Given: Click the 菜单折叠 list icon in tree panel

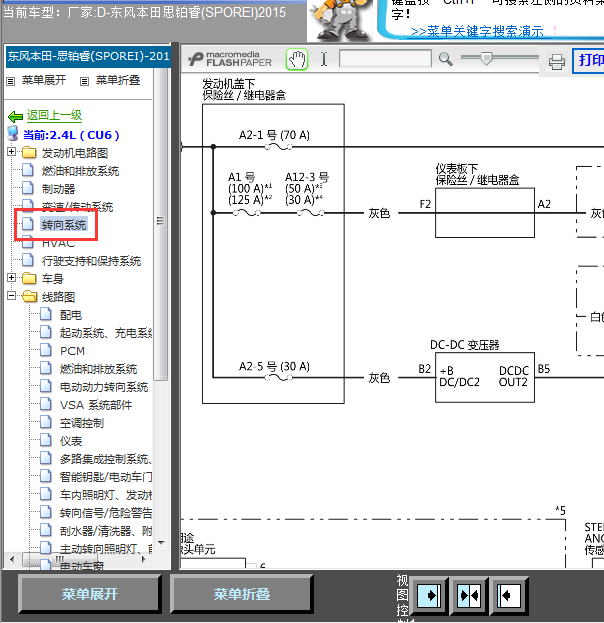Looking at the screenshot, I should pos(84,81).
